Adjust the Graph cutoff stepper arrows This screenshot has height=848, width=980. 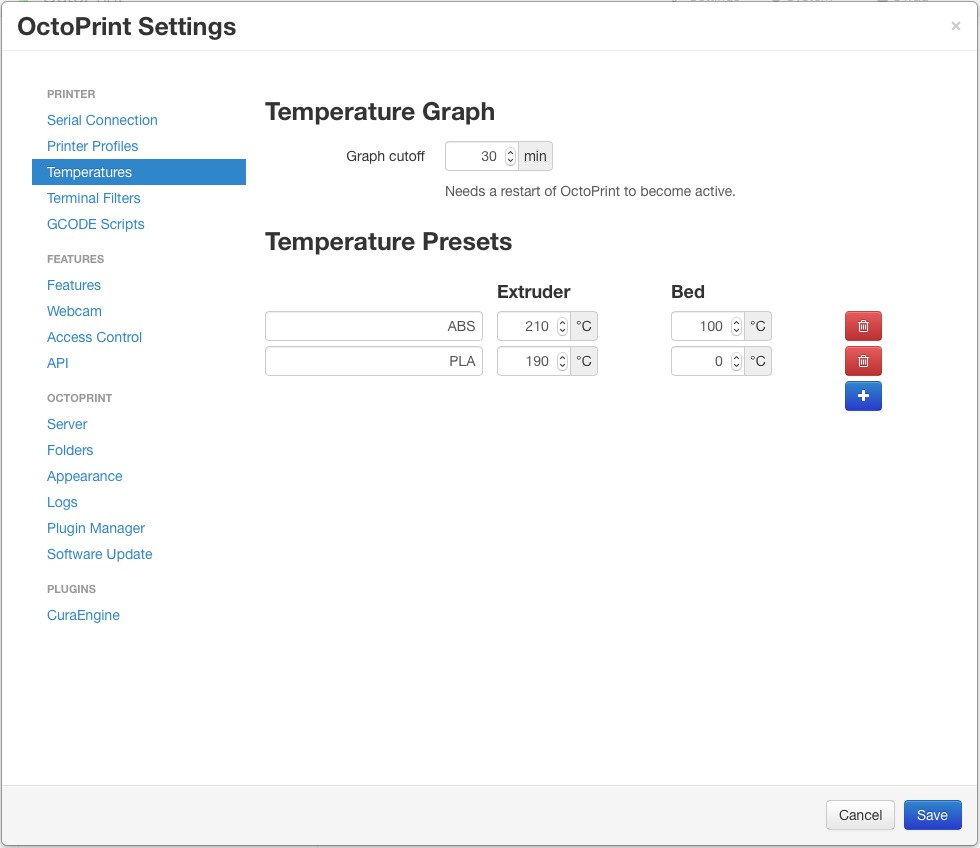click(x=511, y=156)
